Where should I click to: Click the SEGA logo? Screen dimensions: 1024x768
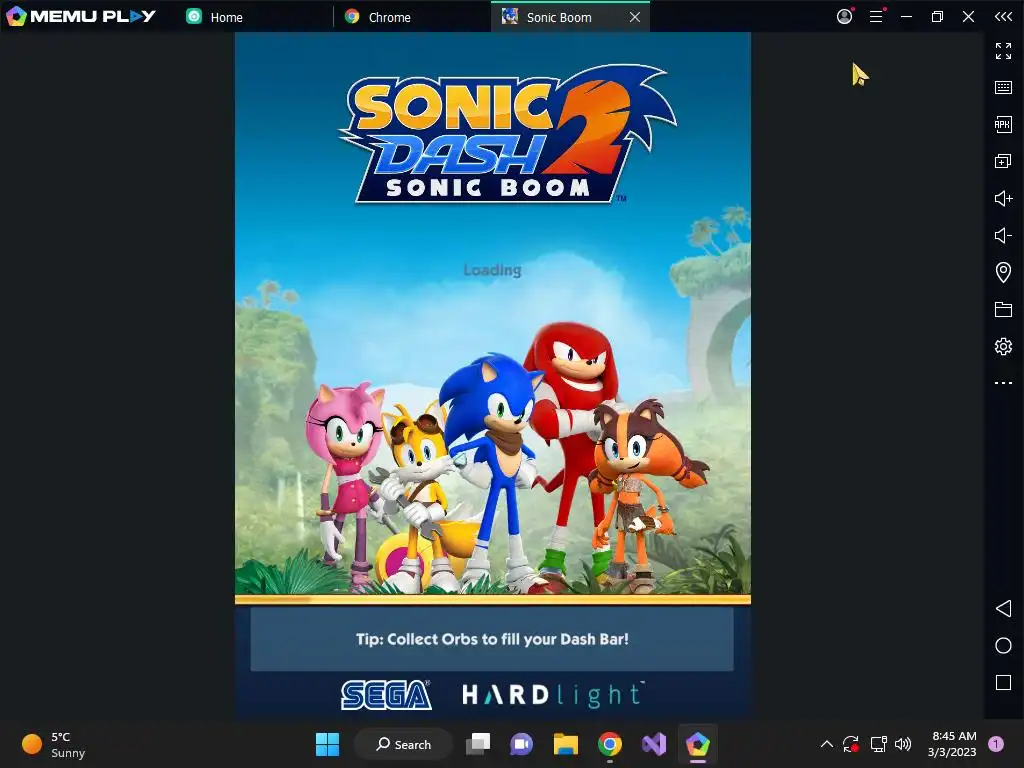coord(386,695)
